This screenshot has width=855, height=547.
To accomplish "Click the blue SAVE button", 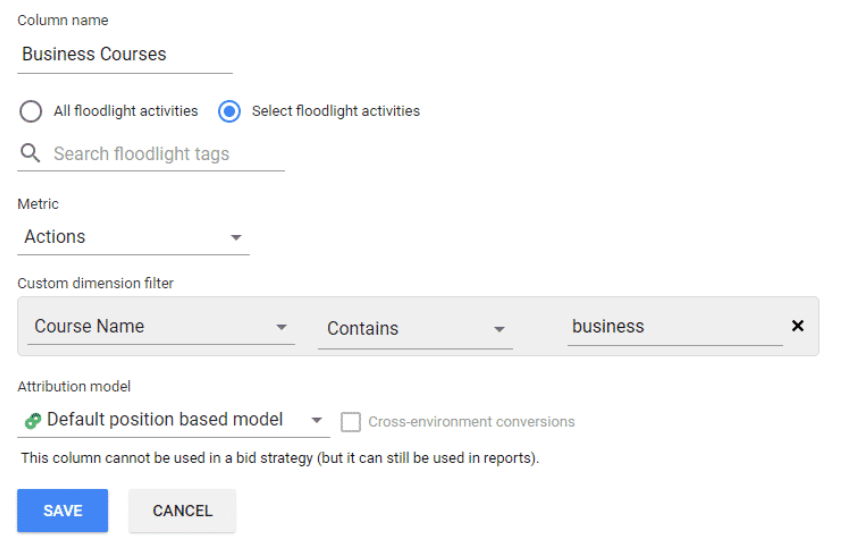I will [x=62, y=510].
